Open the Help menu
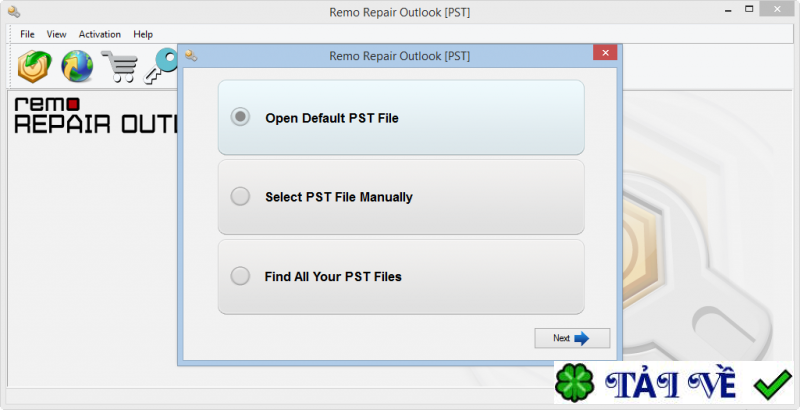This screenshot has height=410, width=800. point(143,34)
